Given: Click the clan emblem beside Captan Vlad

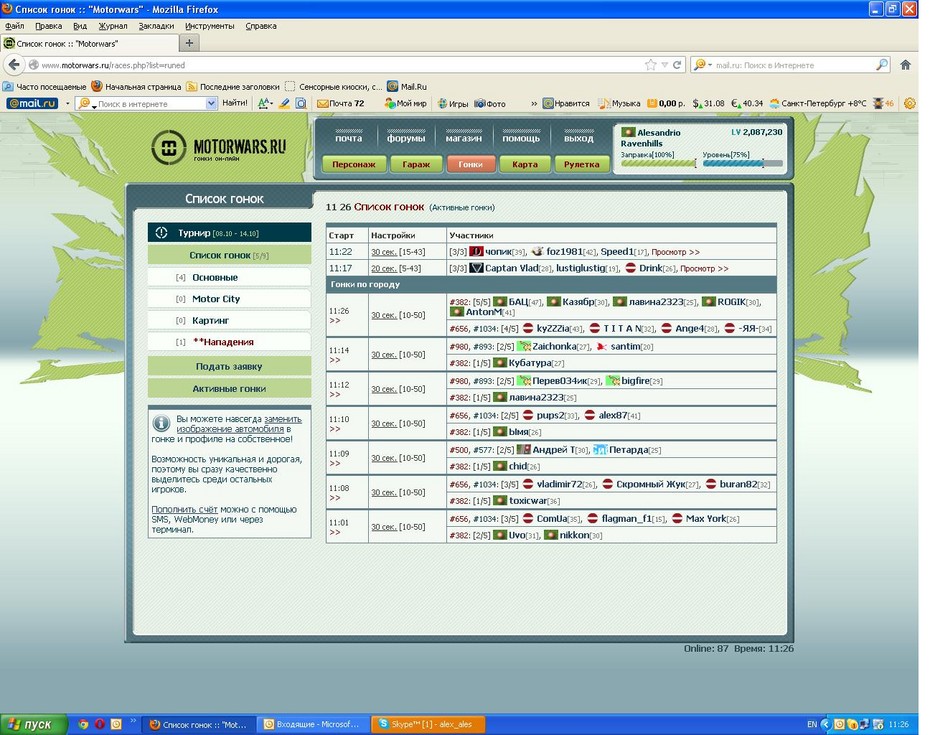Looking at the screenshot, I should [476, 268].
